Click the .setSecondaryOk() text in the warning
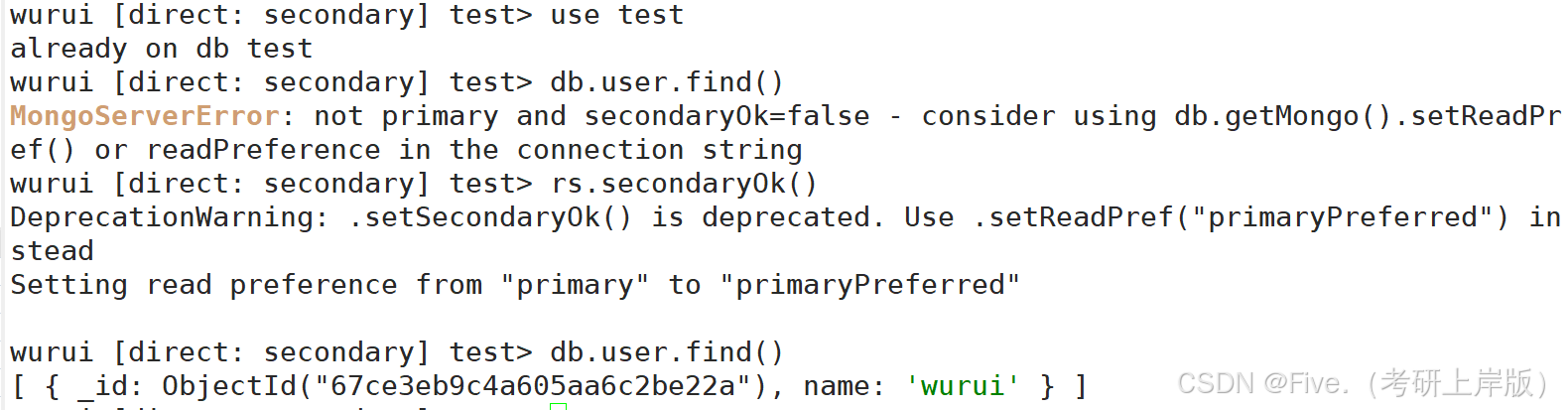Viewport: 1568px width, 410px height. (x=489, y=217)
